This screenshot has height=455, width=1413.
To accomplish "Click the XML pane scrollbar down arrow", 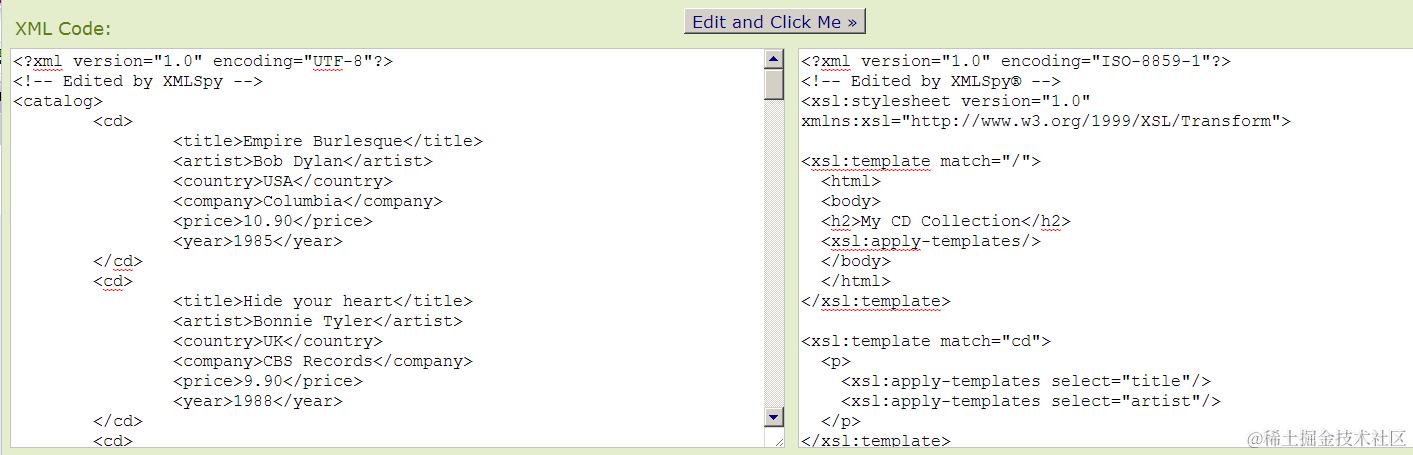I will (774, 417).
